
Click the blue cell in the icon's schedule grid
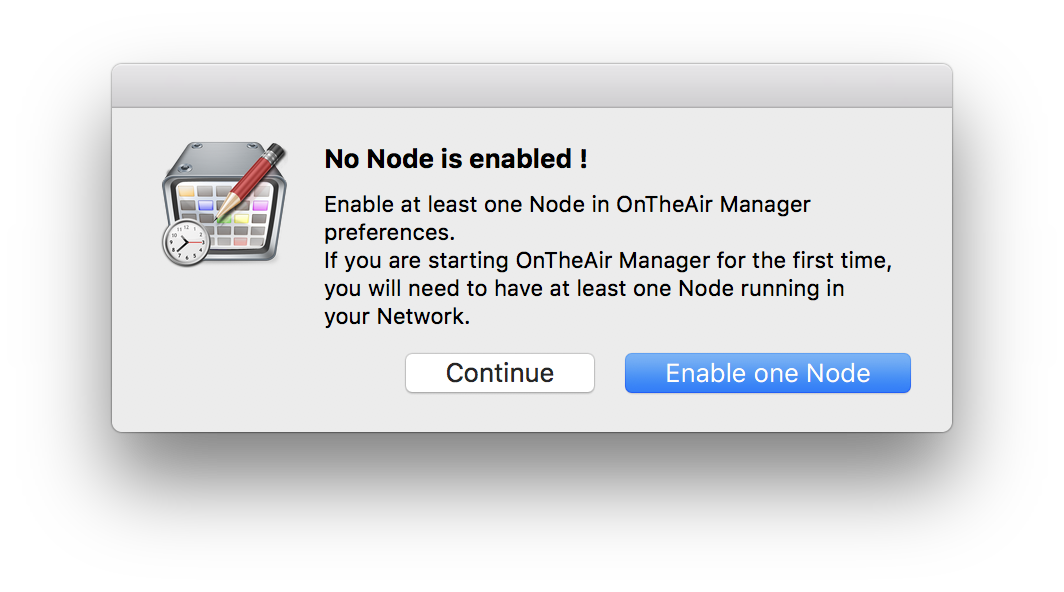click(x=206, y=206)
